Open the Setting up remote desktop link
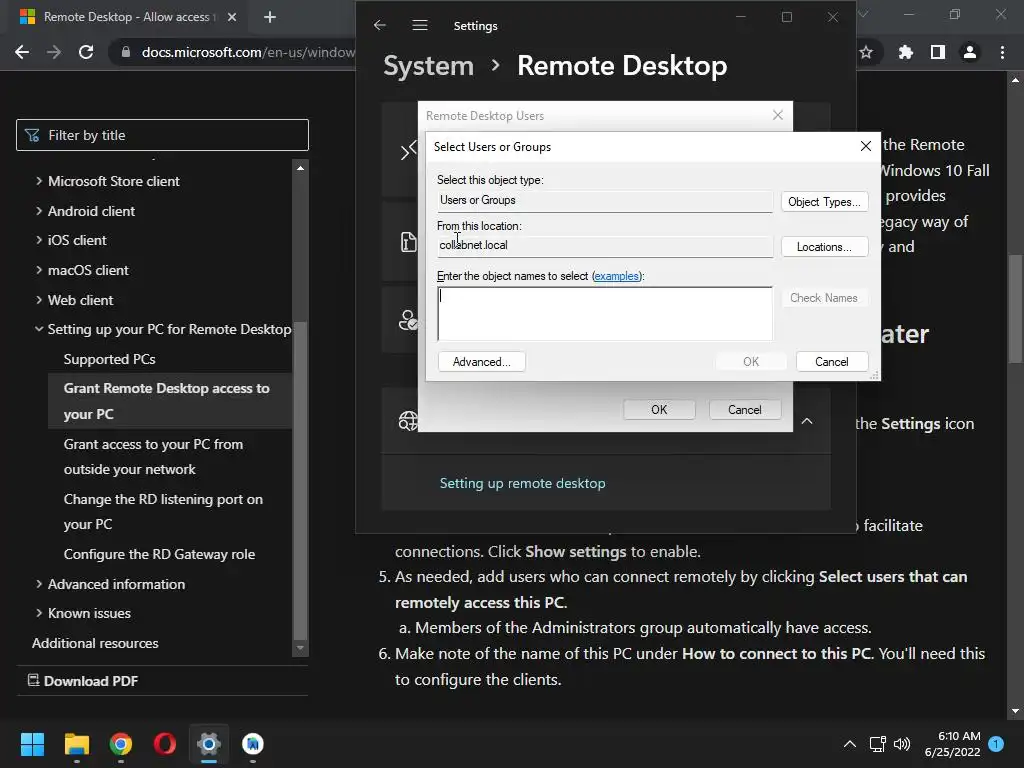This screenshot has width=1024, height=768. [522, 483]
